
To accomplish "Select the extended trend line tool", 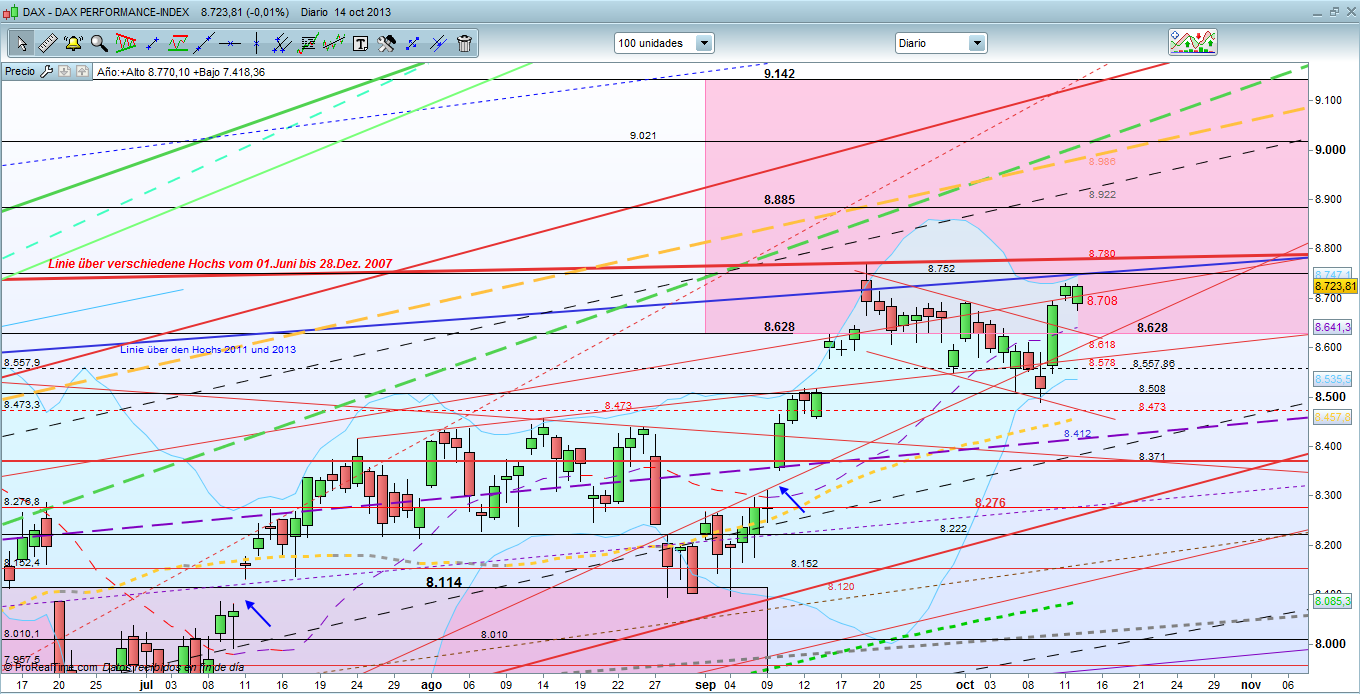I will coord(204,43).
